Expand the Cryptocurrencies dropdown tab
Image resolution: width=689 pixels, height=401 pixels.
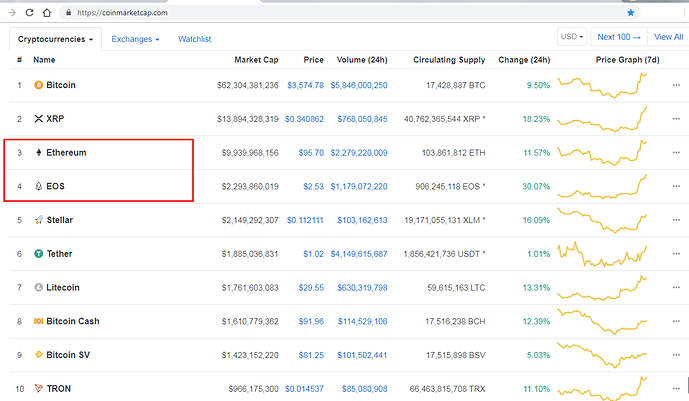click(55, 39)
